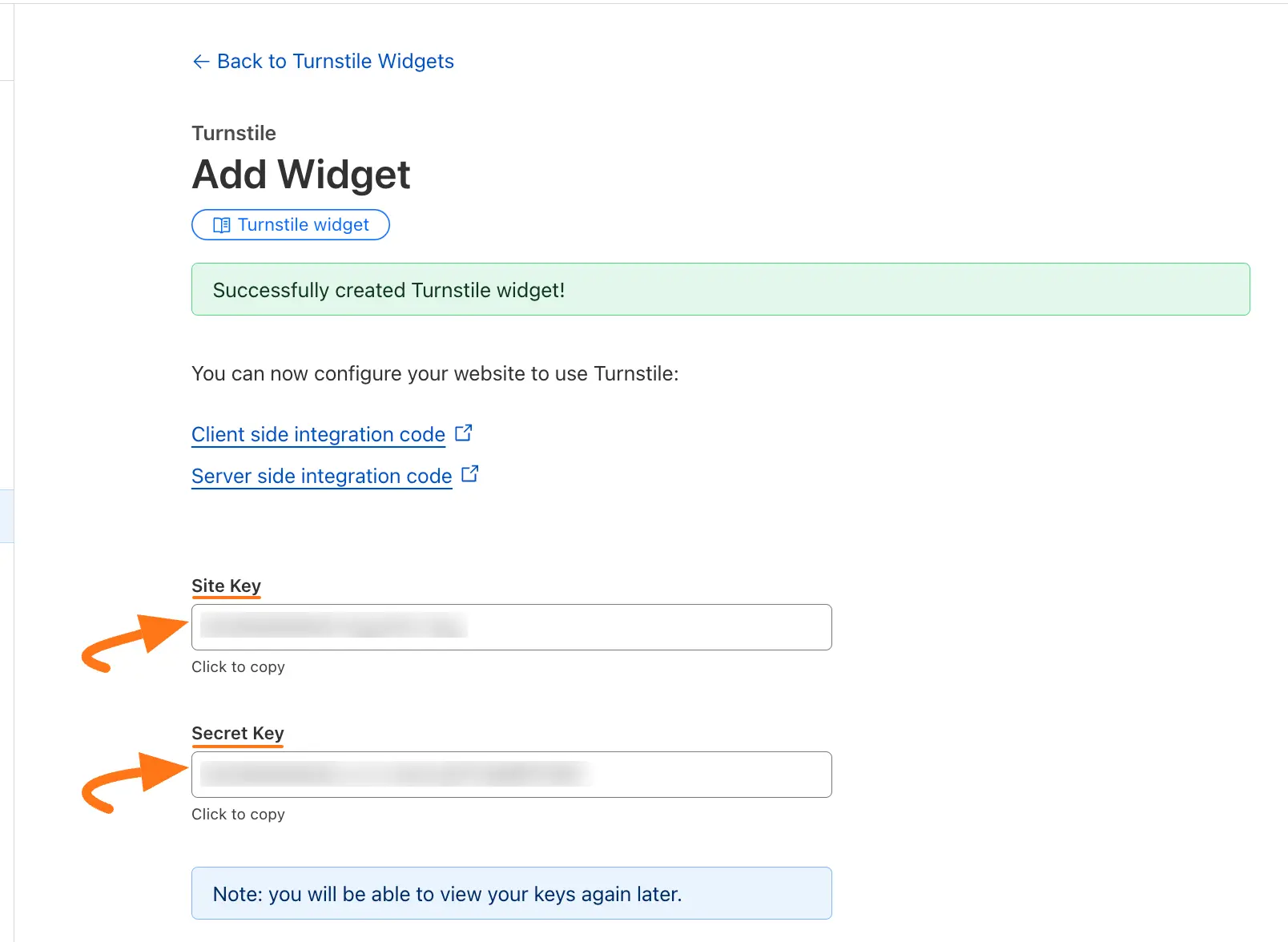Click the Site Key label

[226, 586]
